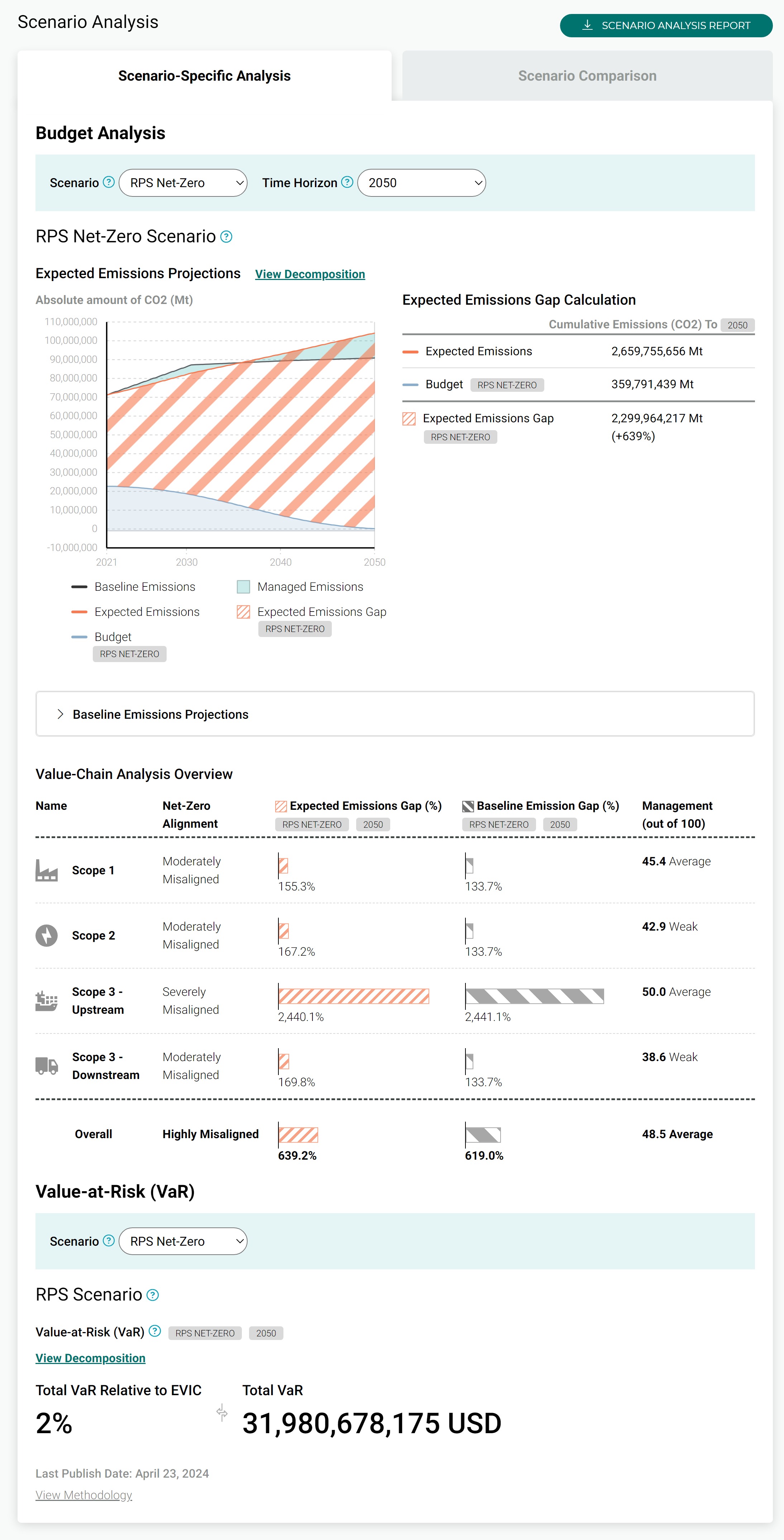This screenshot has width=784, height=1540.
Task: Select the Scenario-Specific Analysis tab
Action: coord(204,76)
